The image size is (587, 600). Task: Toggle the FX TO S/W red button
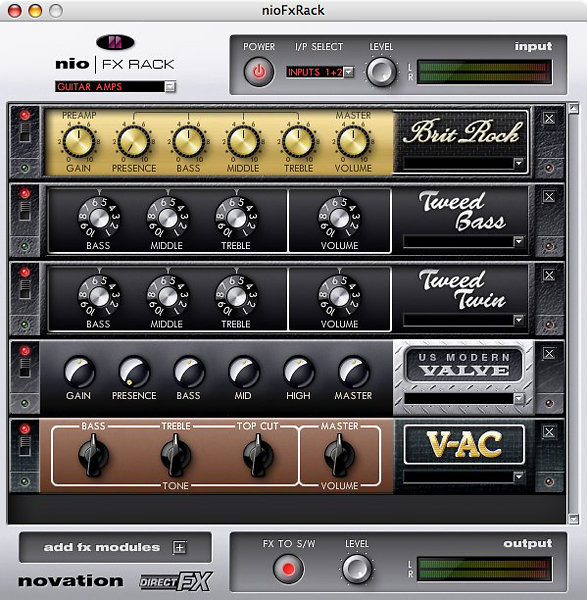(x=289, y=569)
